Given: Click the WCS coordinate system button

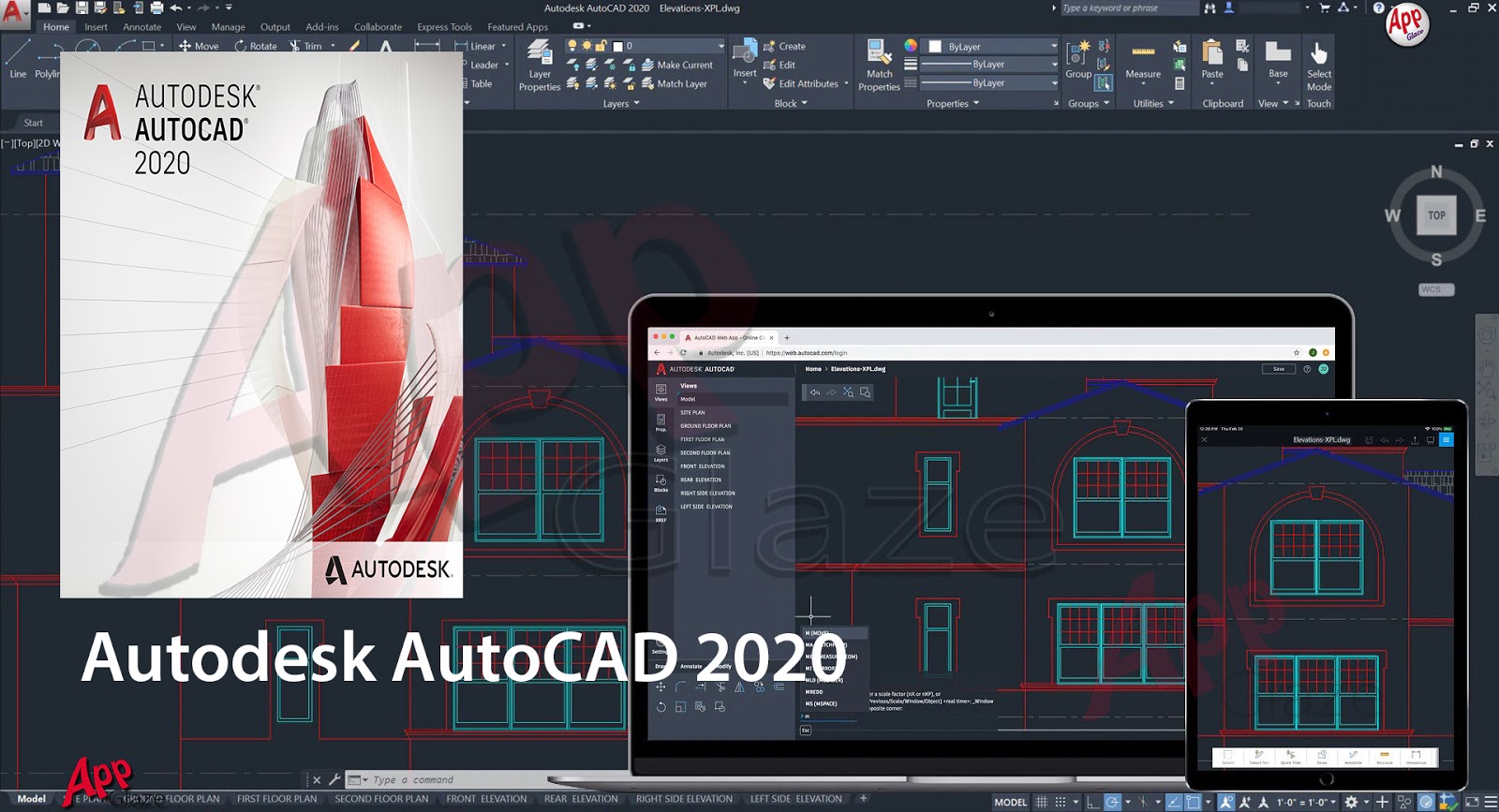Looking at the screenshot, I should click(x=1436, y=289).
